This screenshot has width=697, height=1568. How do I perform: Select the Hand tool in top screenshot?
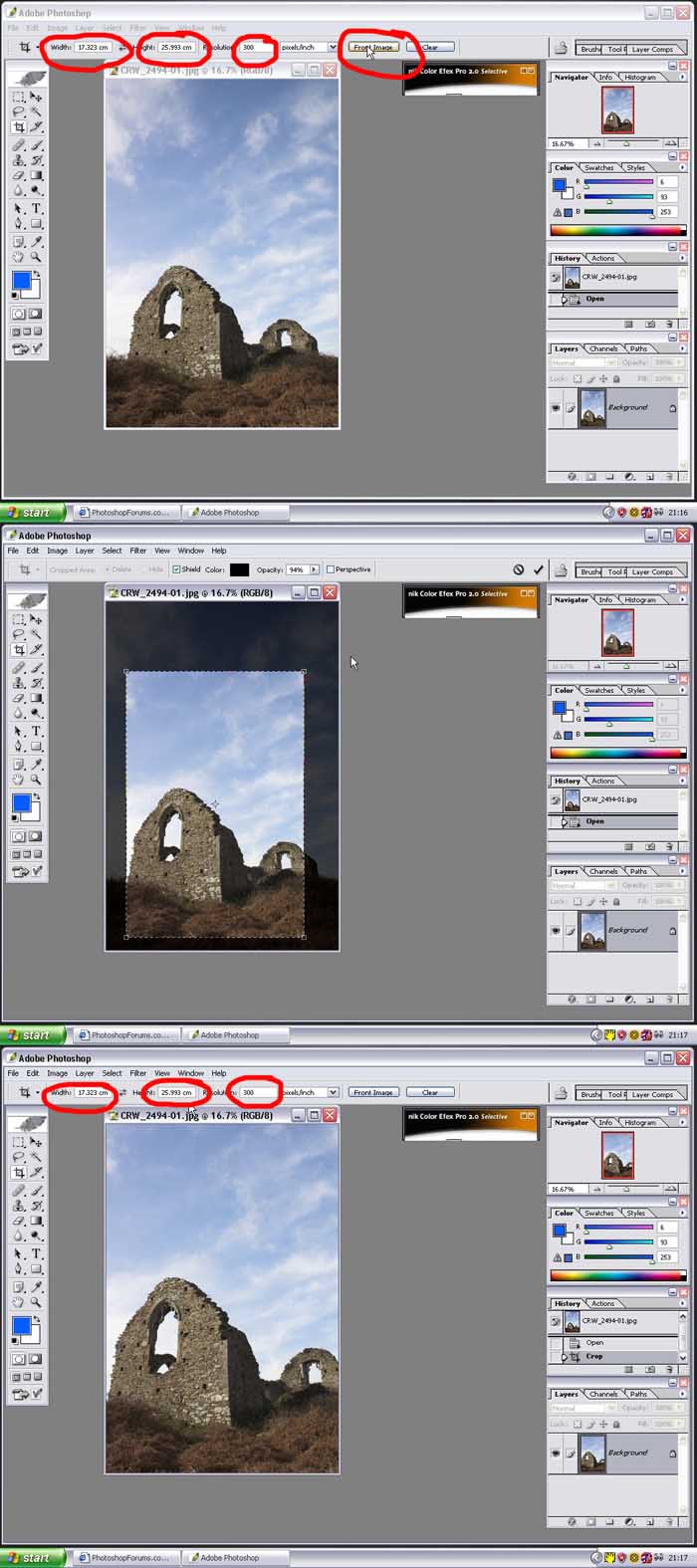(19, 257)
